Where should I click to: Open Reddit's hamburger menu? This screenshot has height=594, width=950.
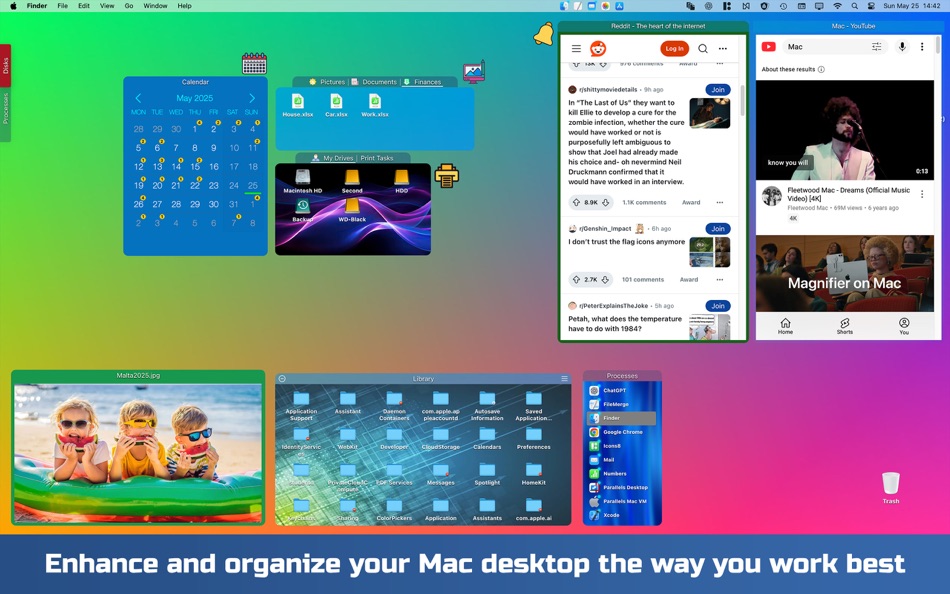point(577,48)
